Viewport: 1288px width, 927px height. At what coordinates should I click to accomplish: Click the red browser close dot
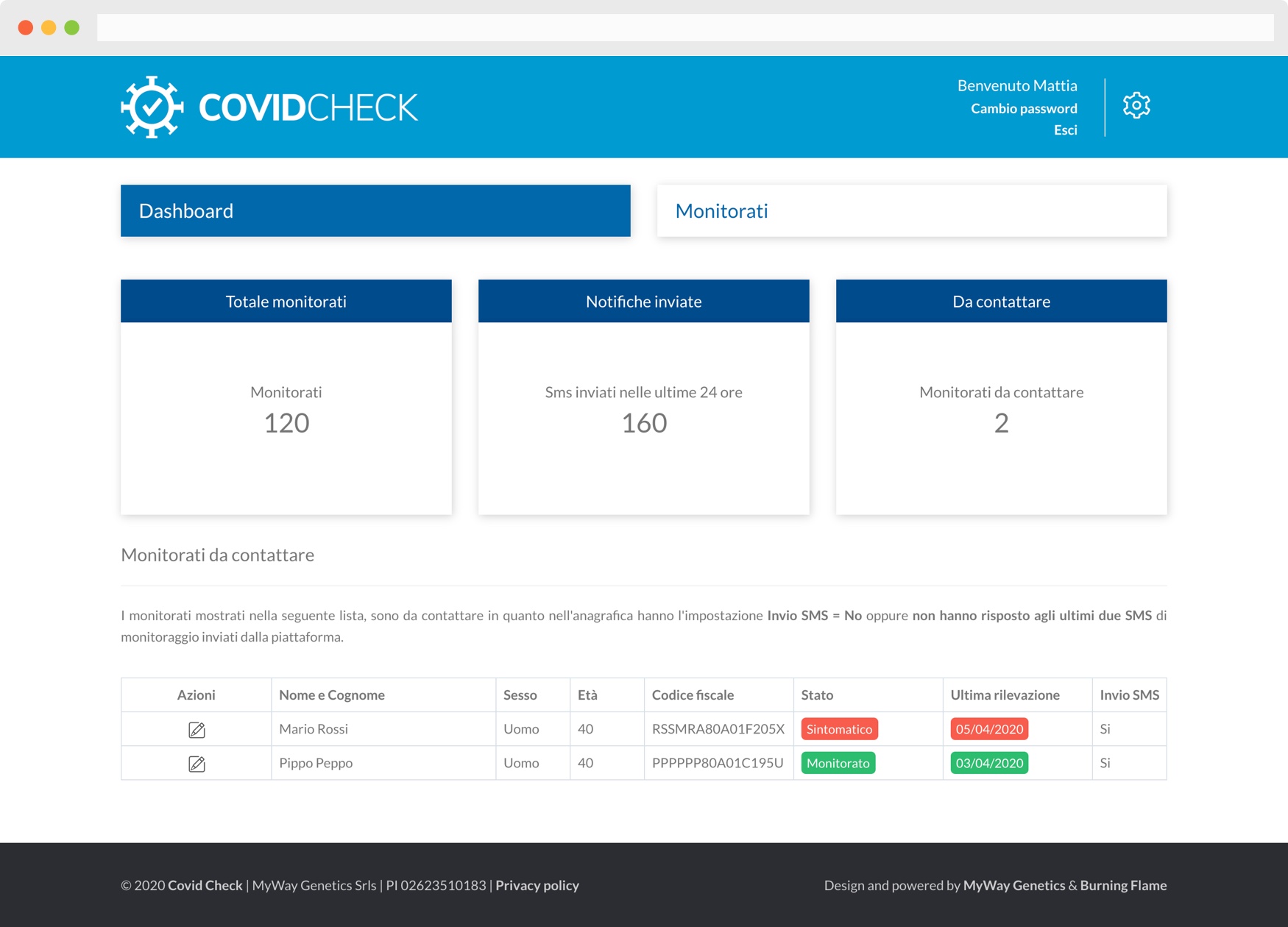tap(26, 28)
